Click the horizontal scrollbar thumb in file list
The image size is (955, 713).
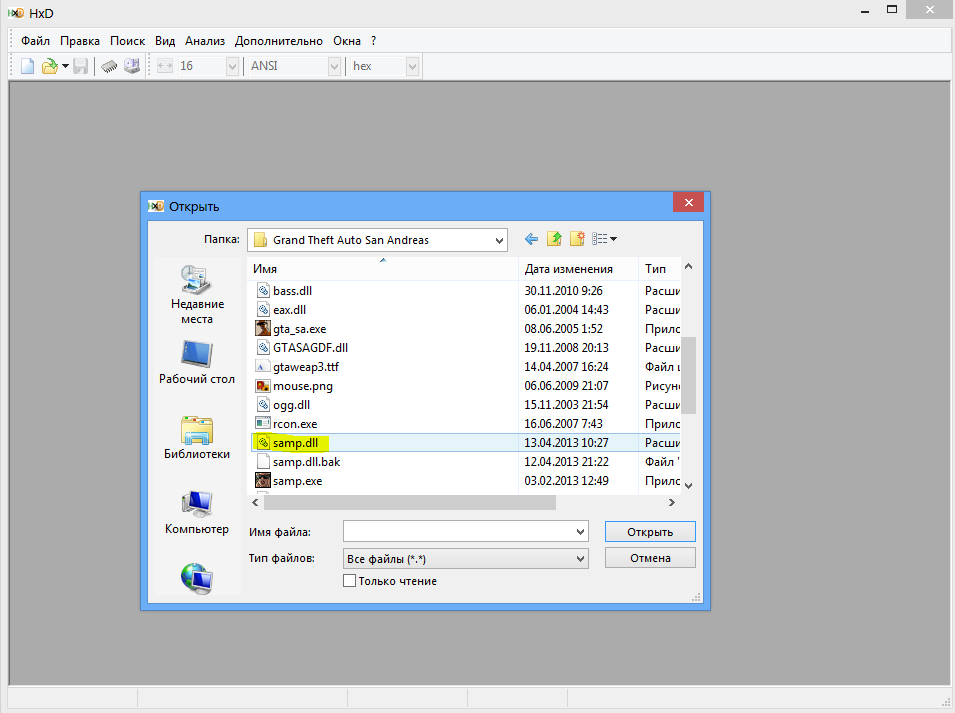click(x=409, y=502)
